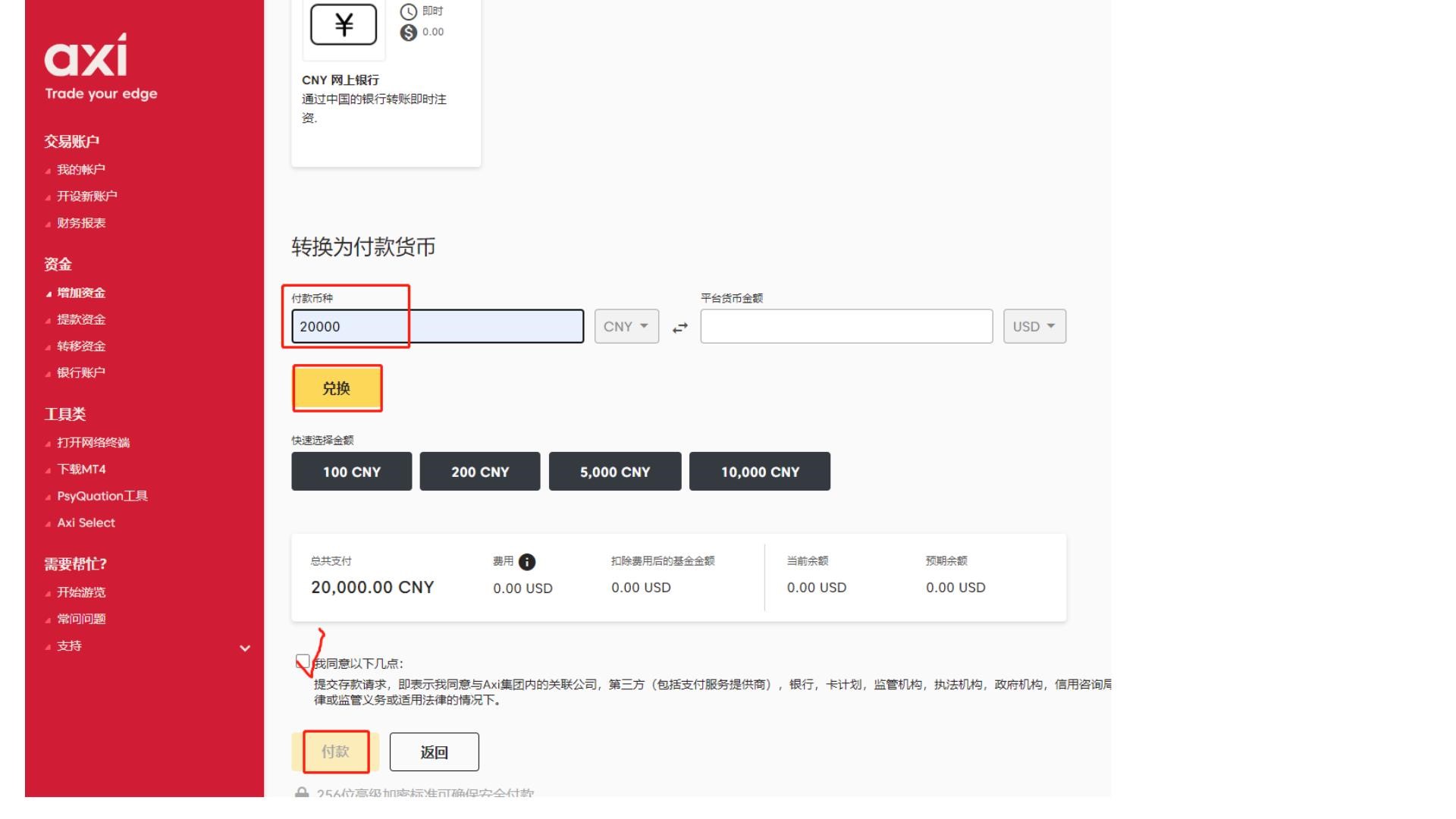Select 提款资金 in the sidebar menu

[82, 319]
